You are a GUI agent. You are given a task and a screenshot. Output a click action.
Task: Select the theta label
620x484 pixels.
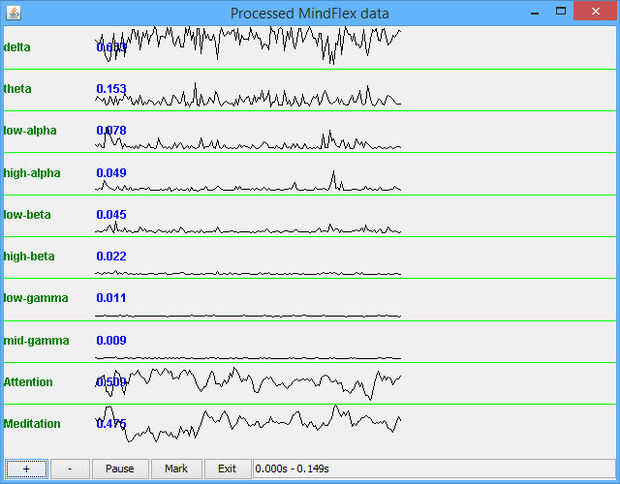(x=17, y=89)
